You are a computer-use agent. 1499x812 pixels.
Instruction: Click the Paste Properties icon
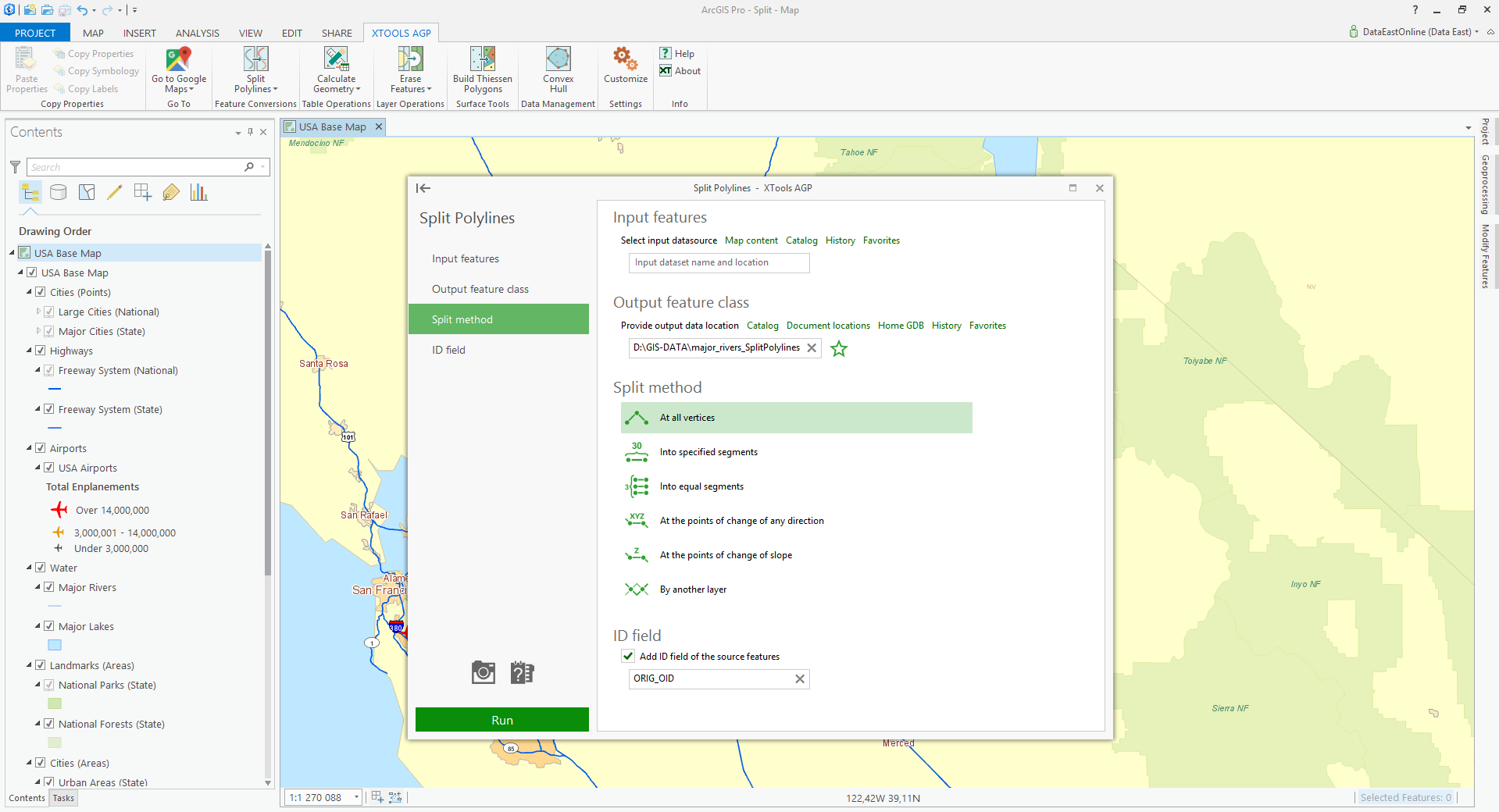pos(26,59)
